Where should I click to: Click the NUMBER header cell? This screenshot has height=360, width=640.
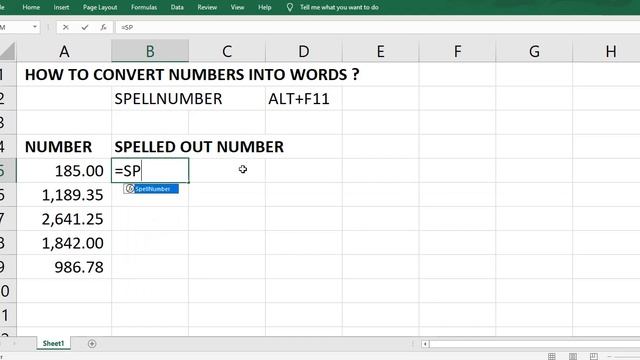pyautogui.click(x=64, y=147)
